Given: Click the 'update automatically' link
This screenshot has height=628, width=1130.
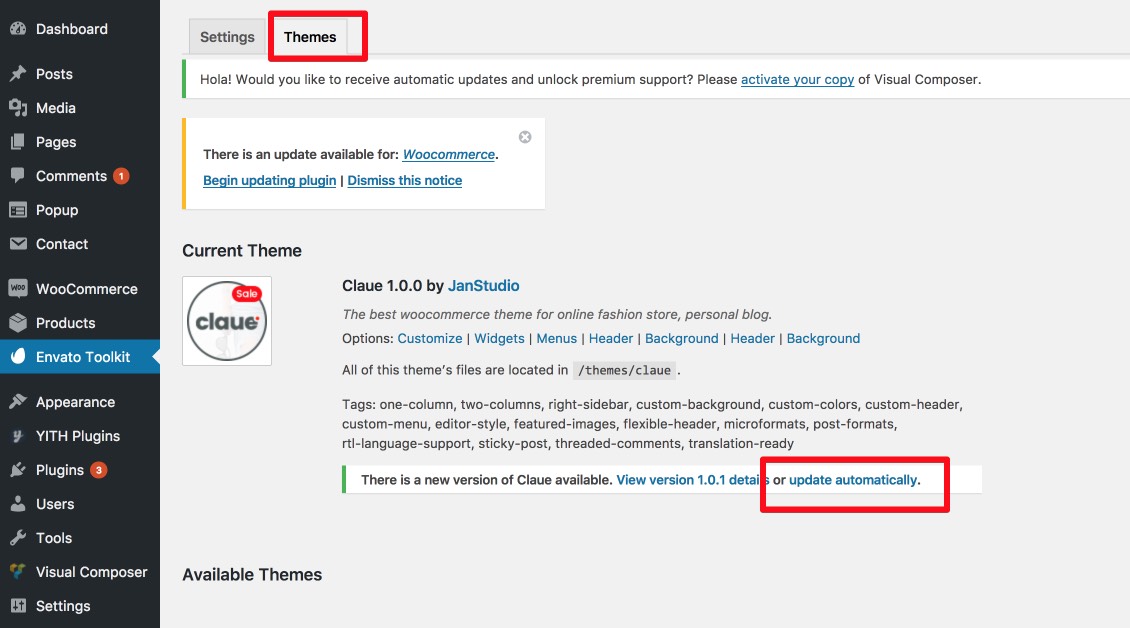Looking at the screenshot, I should coord(853,479).
